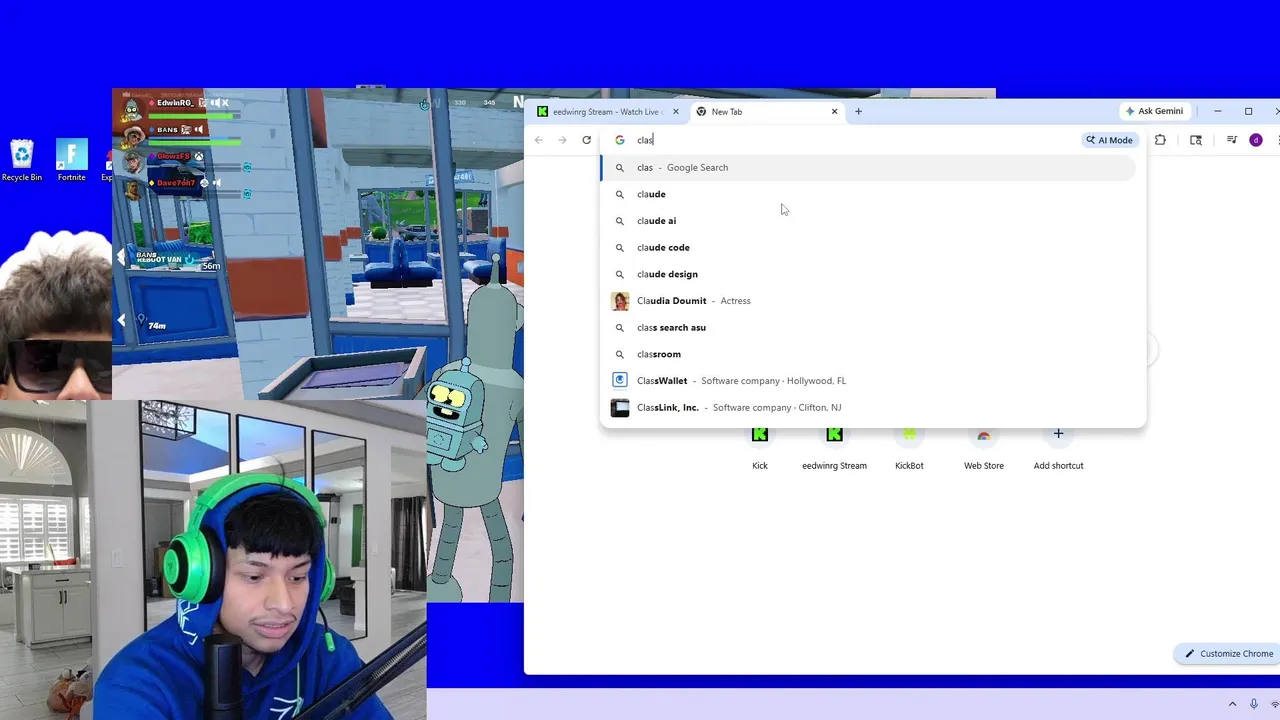Switch to the New Tab tab
Screen dimensions: 1280x720
point(767,112)
